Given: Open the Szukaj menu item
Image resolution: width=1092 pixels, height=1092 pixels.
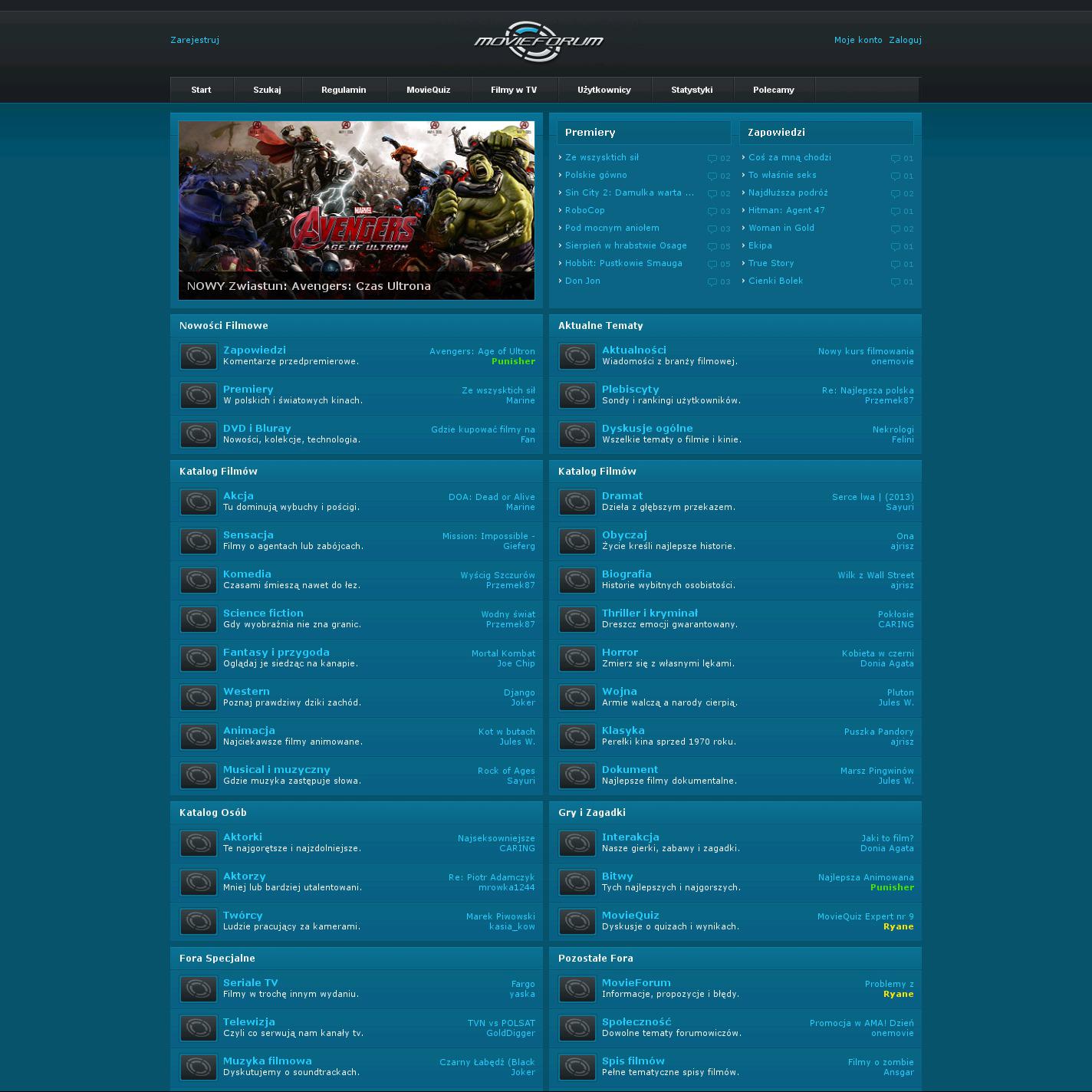Looking at the screenshot, I should pos(267,90).
